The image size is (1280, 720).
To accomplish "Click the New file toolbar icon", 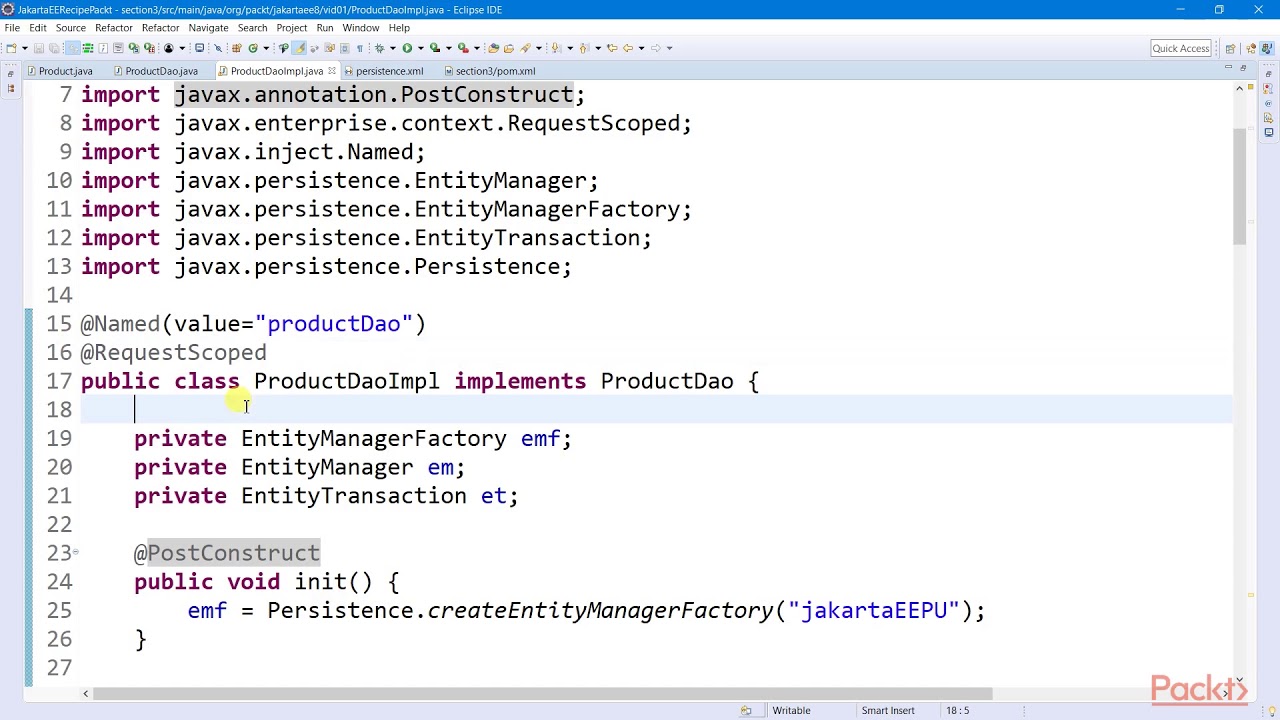I will (x=12, y=48).
